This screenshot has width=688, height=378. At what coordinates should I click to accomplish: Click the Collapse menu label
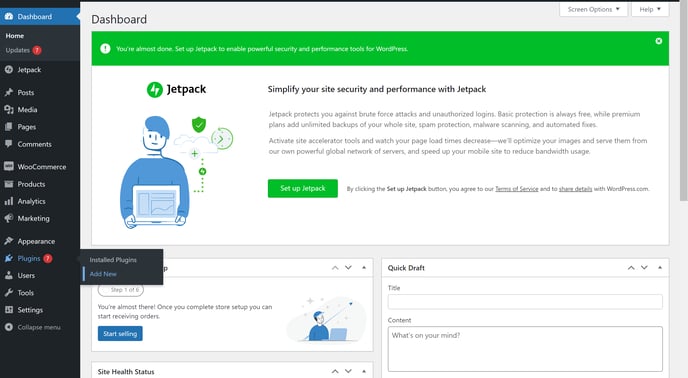tap(39, 327)
